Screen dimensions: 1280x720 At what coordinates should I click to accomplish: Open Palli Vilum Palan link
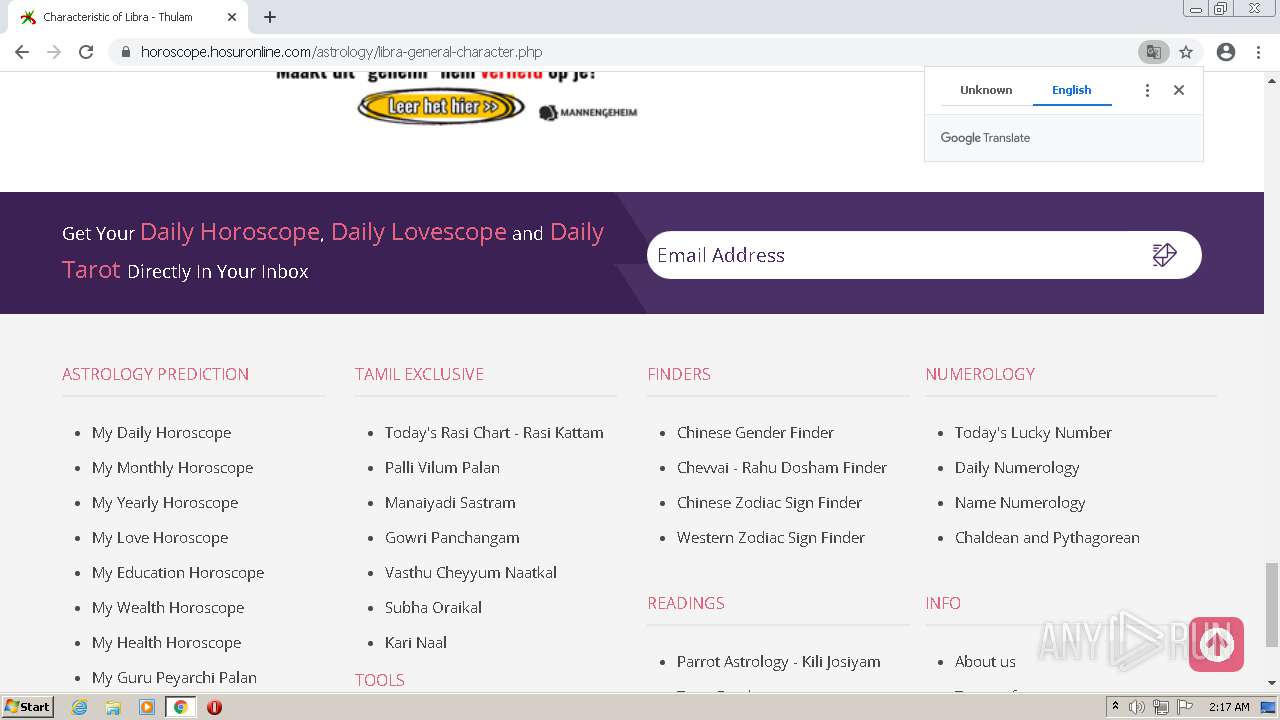tap(442, 468)
